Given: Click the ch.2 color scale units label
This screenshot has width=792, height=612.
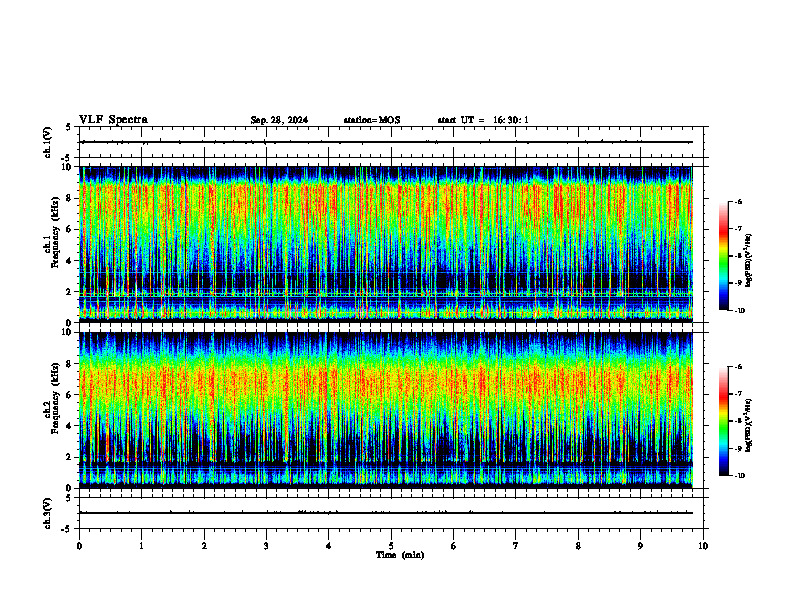Looking at the screenshot, I should 749,426.
